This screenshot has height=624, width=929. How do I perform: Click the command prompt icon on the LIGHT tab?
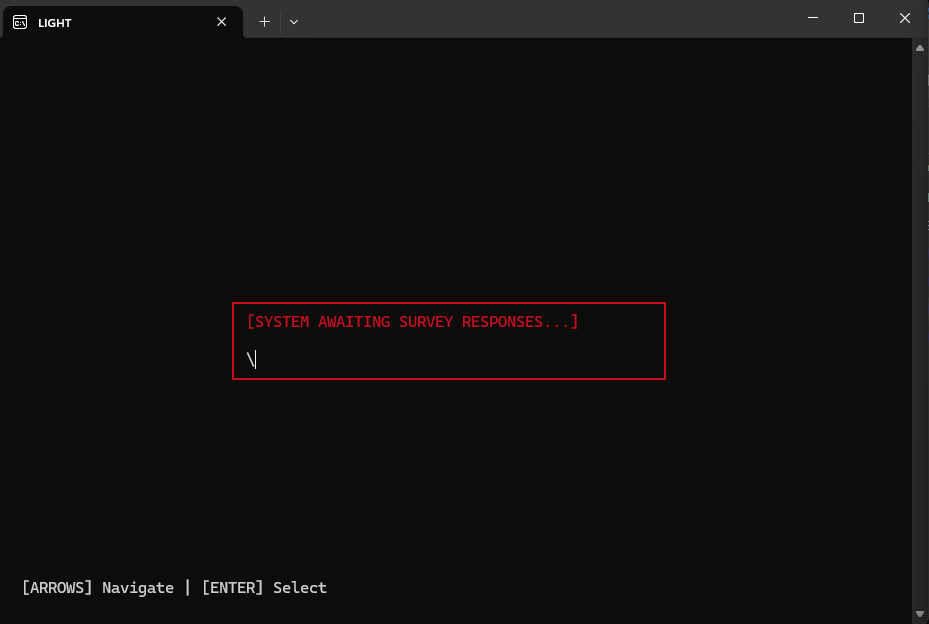tap(18, 22)
